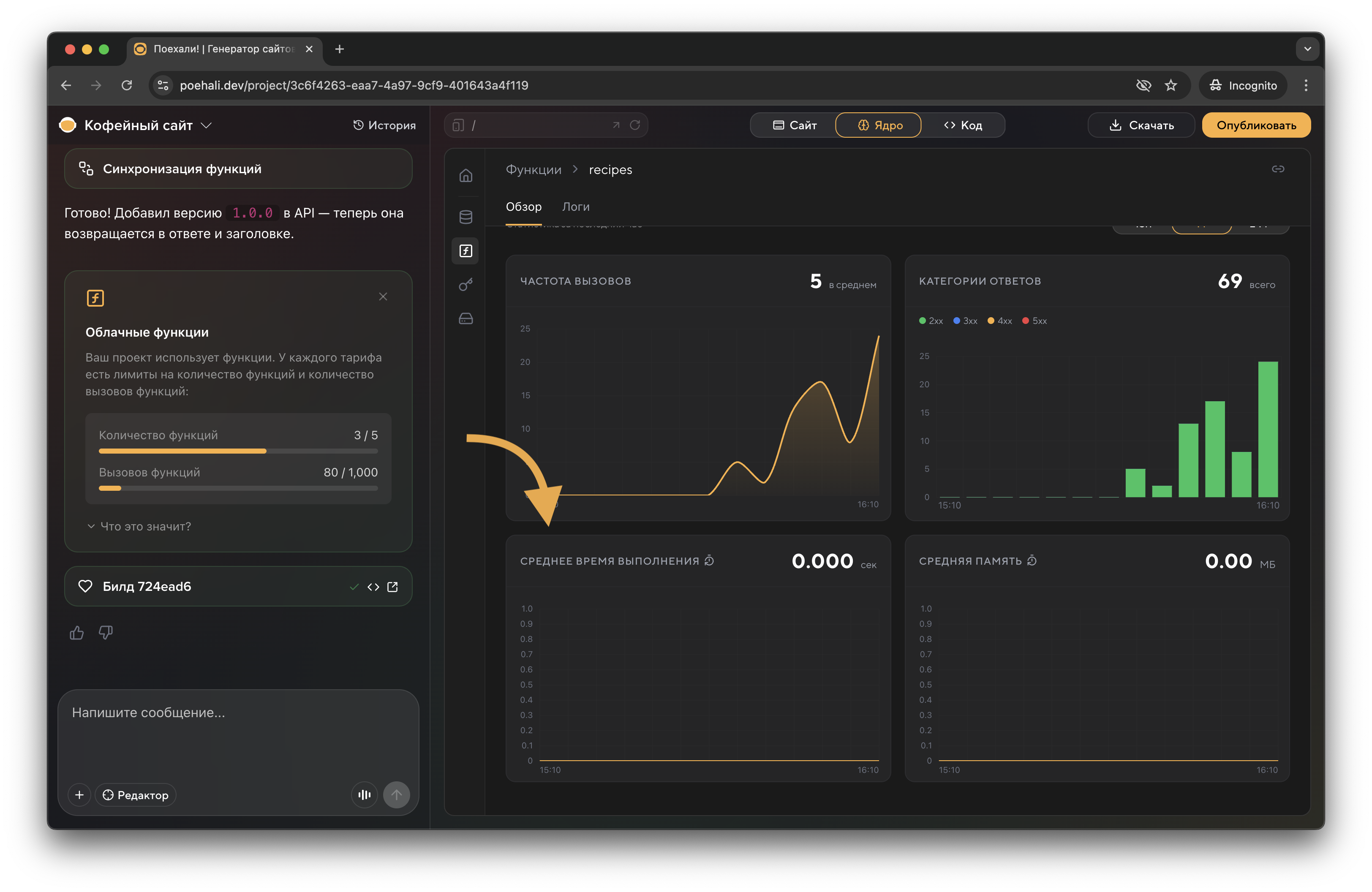Start voice input with microphone button
This screenshot has height=892, width=1372.
[364, 794]
